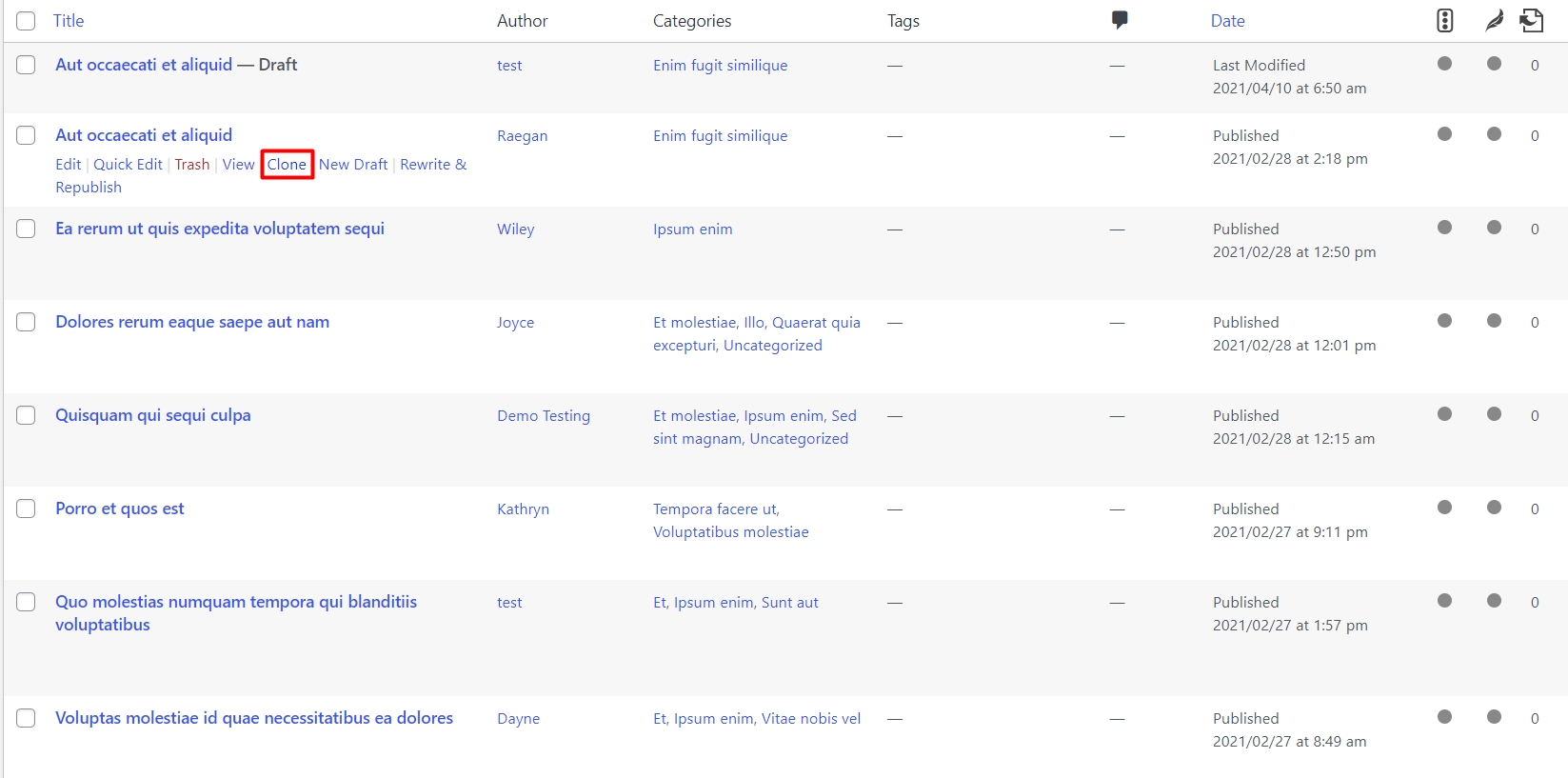Click the SEO score traffic-light column icon
This screenshot has width=1568, height=778.
pos(1445,20)
